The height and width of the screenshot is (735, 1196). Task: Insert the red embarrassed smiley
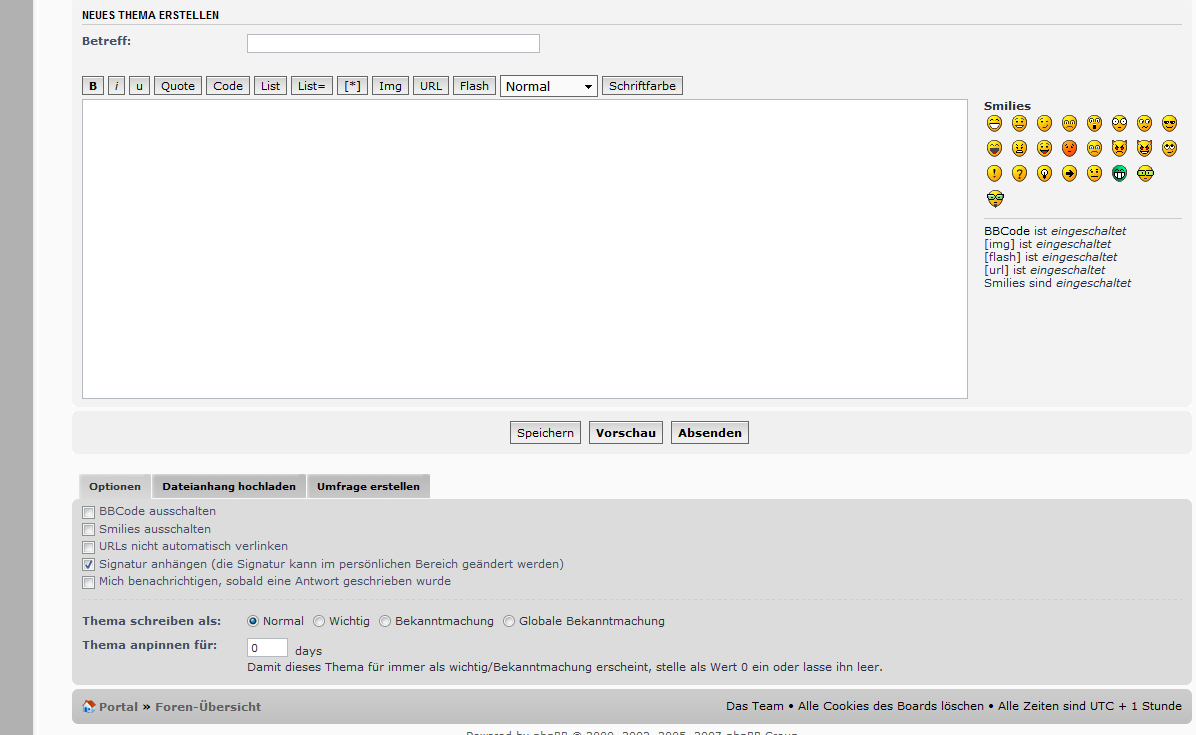click(x=1069, y=148)
